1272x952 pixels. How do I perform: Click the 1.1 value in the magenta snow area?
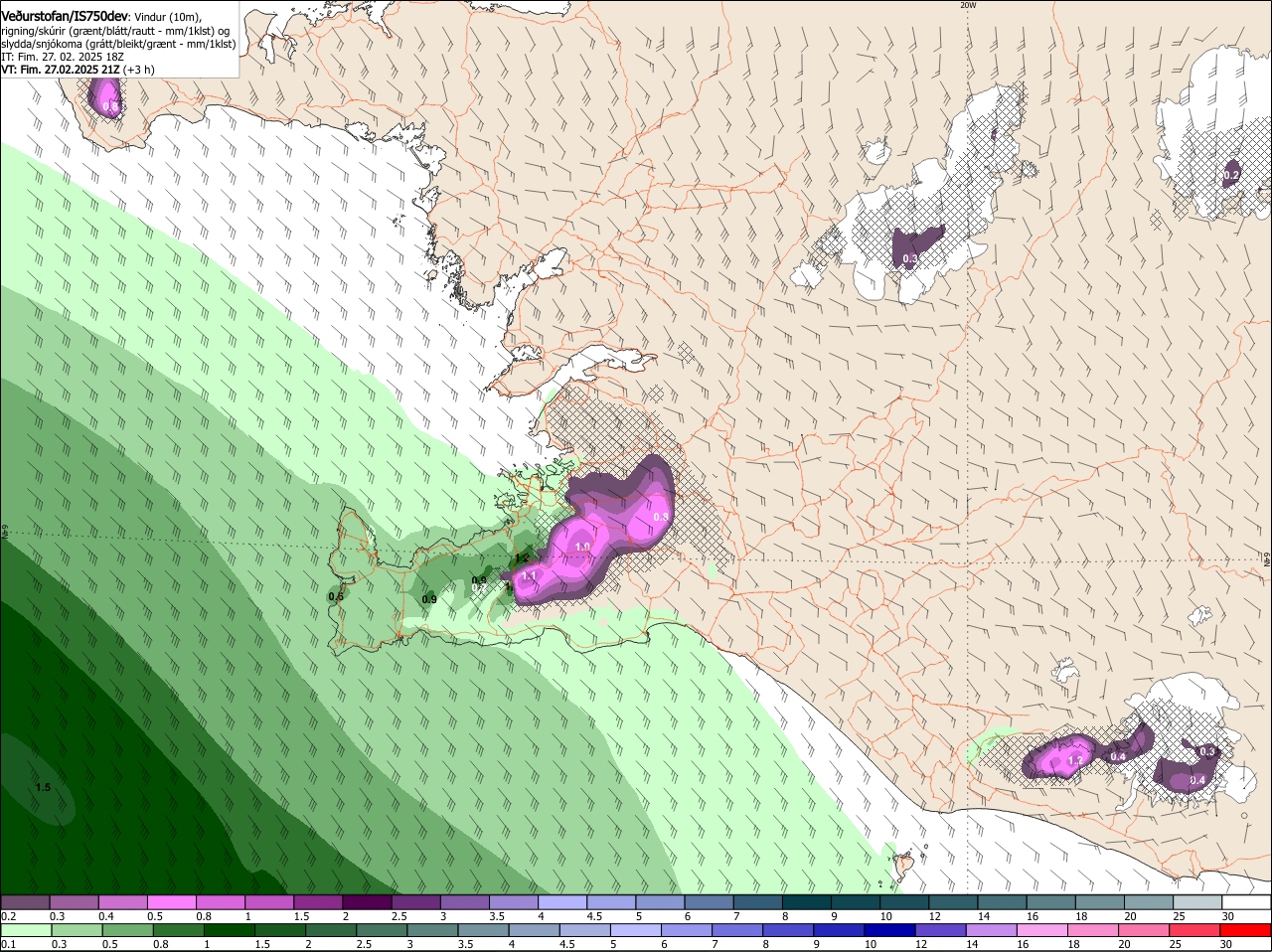(529, 575)
